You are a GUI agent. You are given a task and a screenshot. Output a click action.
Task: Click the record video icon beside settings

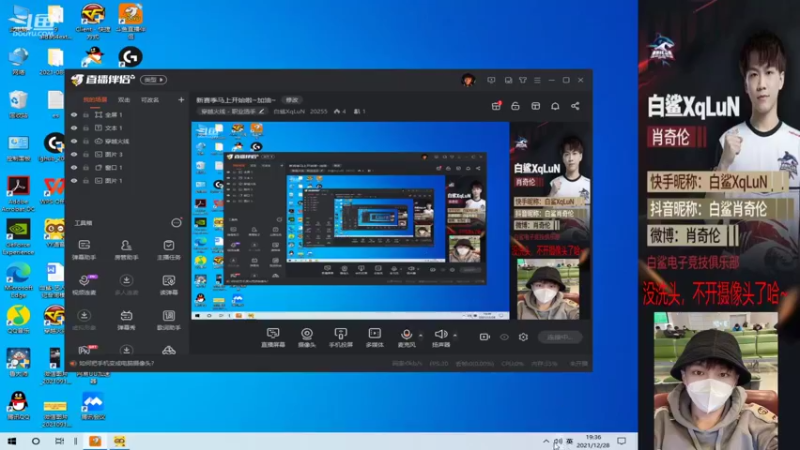485,337
